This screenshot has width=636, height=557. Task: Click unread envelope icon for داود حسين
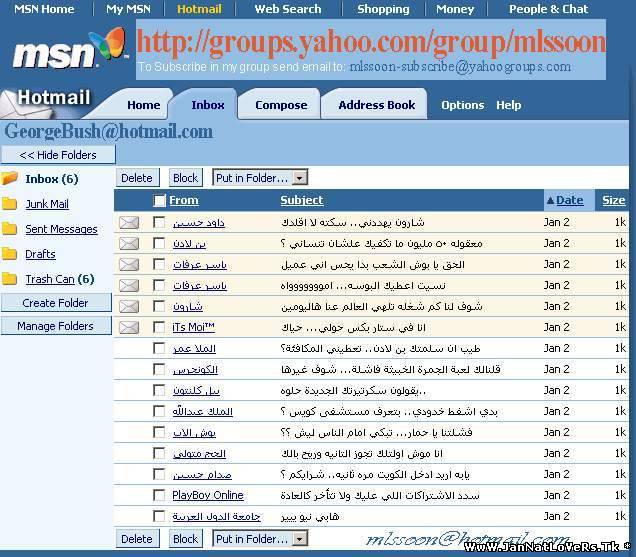pyautogui.click(x=129, y=222)
